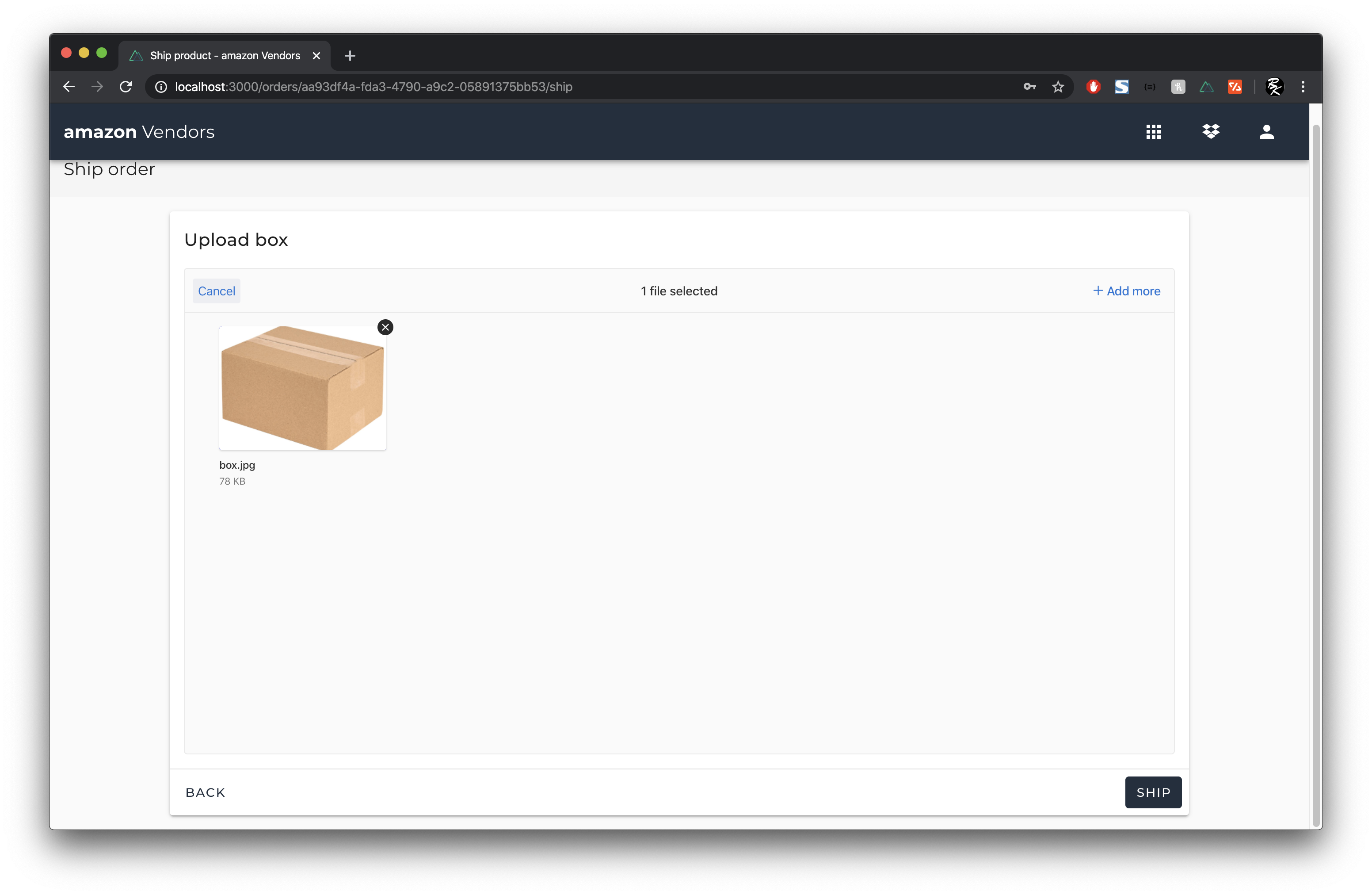1372x895 pixels.
Task: Click the page vertical scrollbar
Action: [x=1315, y=473]
